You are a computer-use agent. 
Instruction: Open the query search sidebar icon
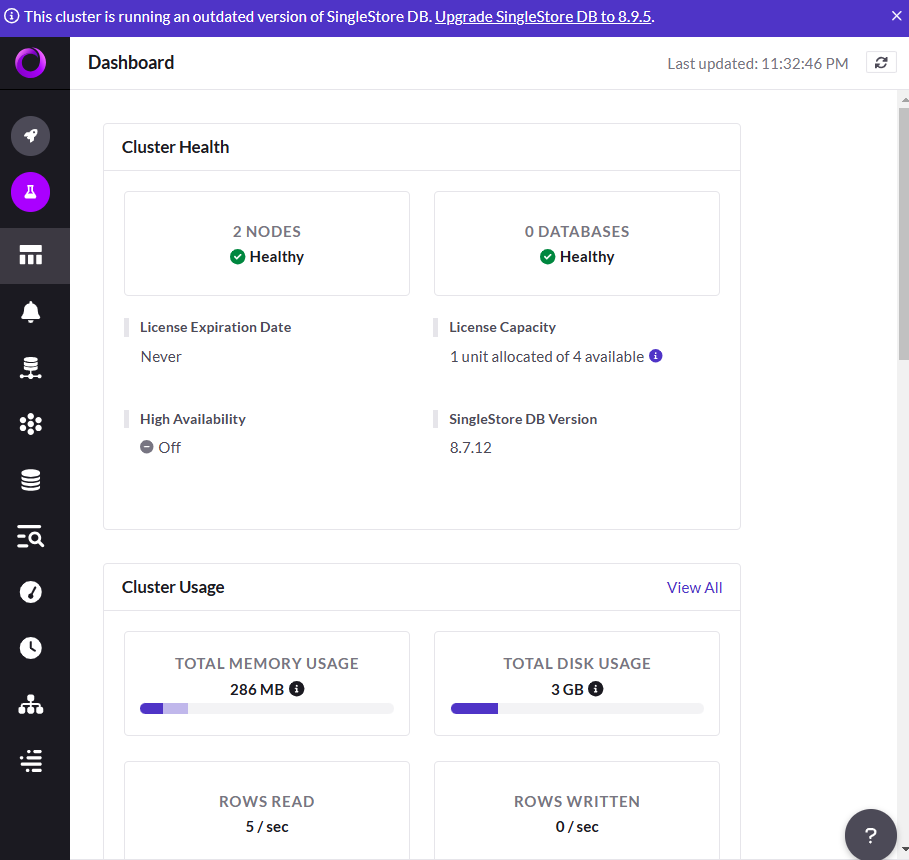click(31, 536)
